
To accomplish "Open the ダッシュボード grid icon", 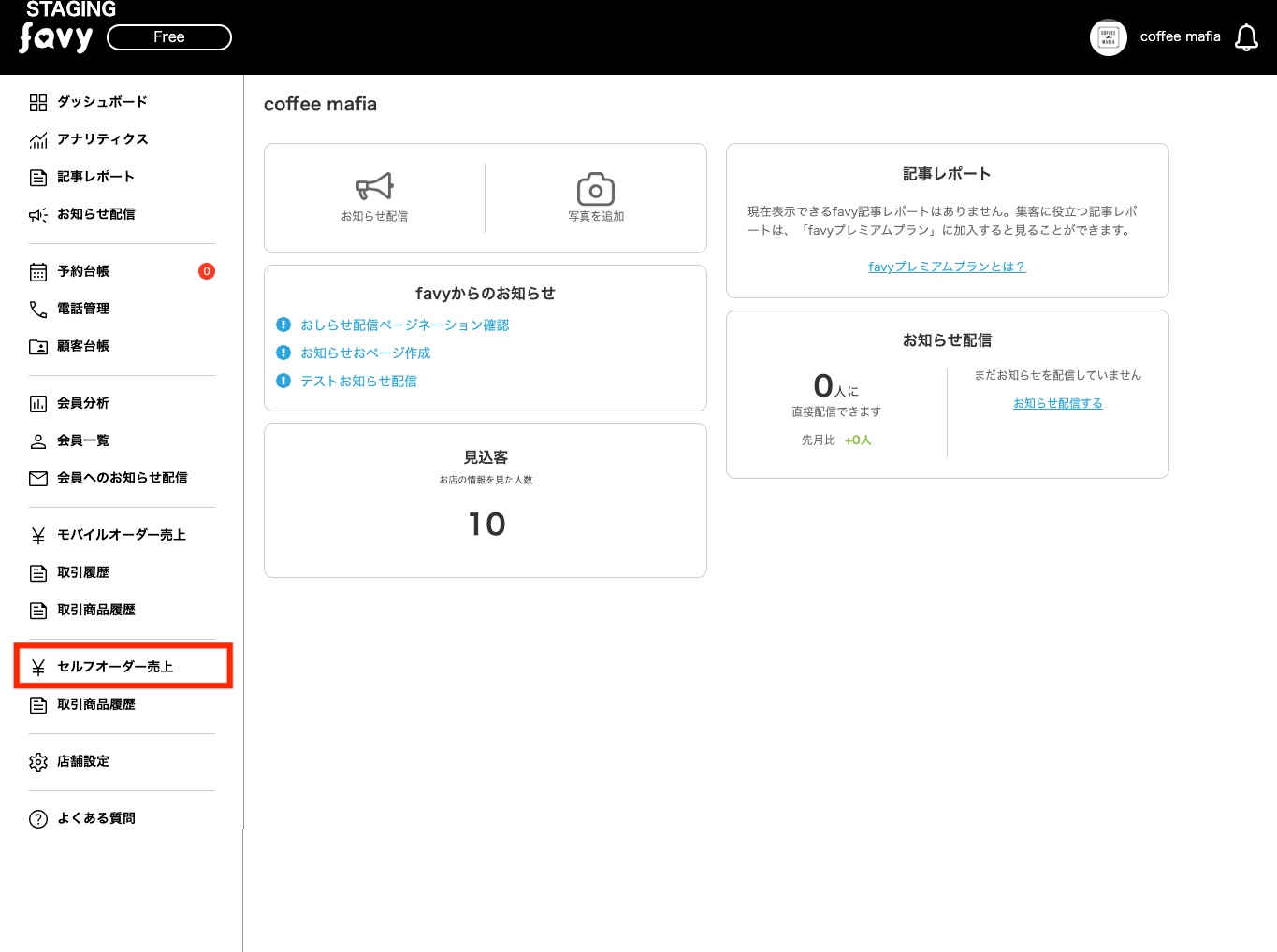I will point(38,102).
